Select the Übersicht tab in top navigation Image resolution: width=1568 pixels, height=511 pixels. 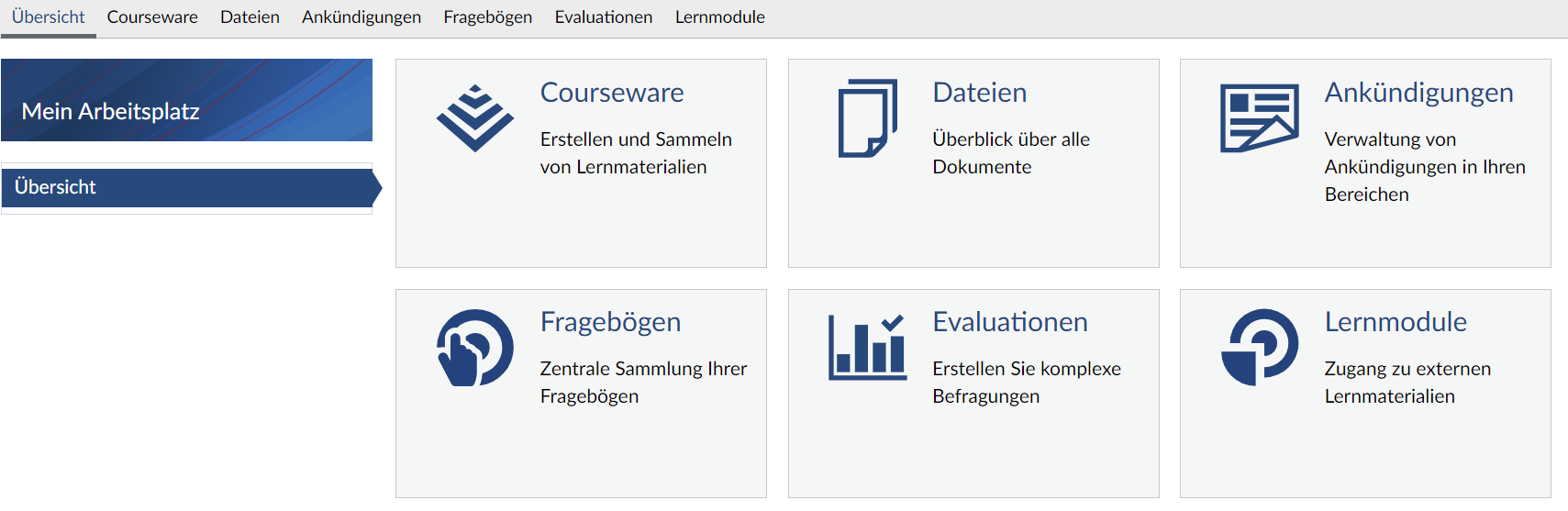[x=49, y=17]
